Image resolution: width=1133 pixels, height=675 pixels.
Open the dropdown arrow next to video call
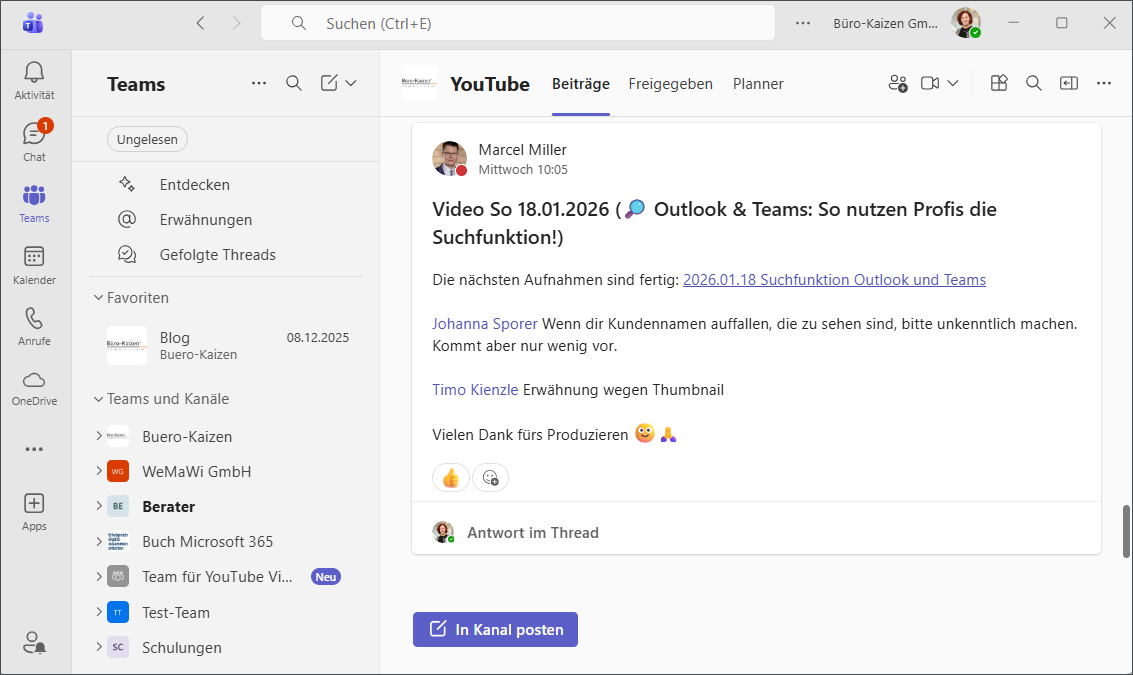[x=953, y=84]
